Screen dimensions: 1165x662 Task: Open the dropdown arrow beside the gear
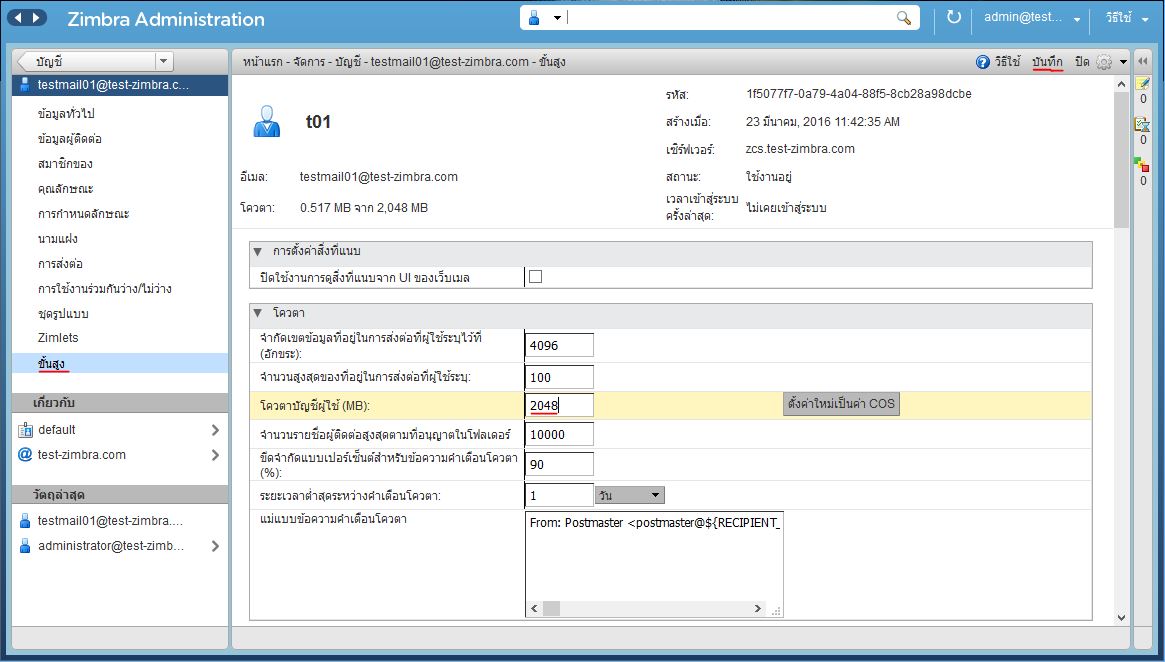point(1123,62)
